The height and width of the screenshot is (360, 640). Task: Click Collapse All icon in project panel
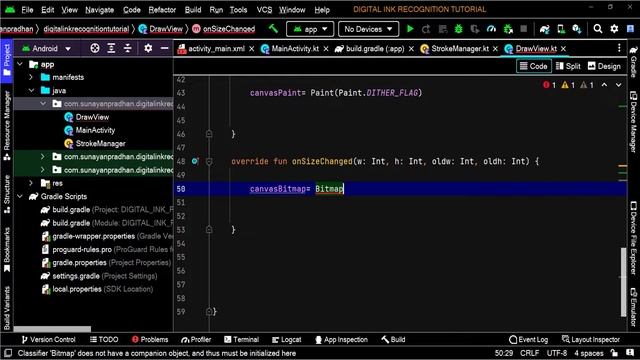pyautogui.click(x=128, y=48)
